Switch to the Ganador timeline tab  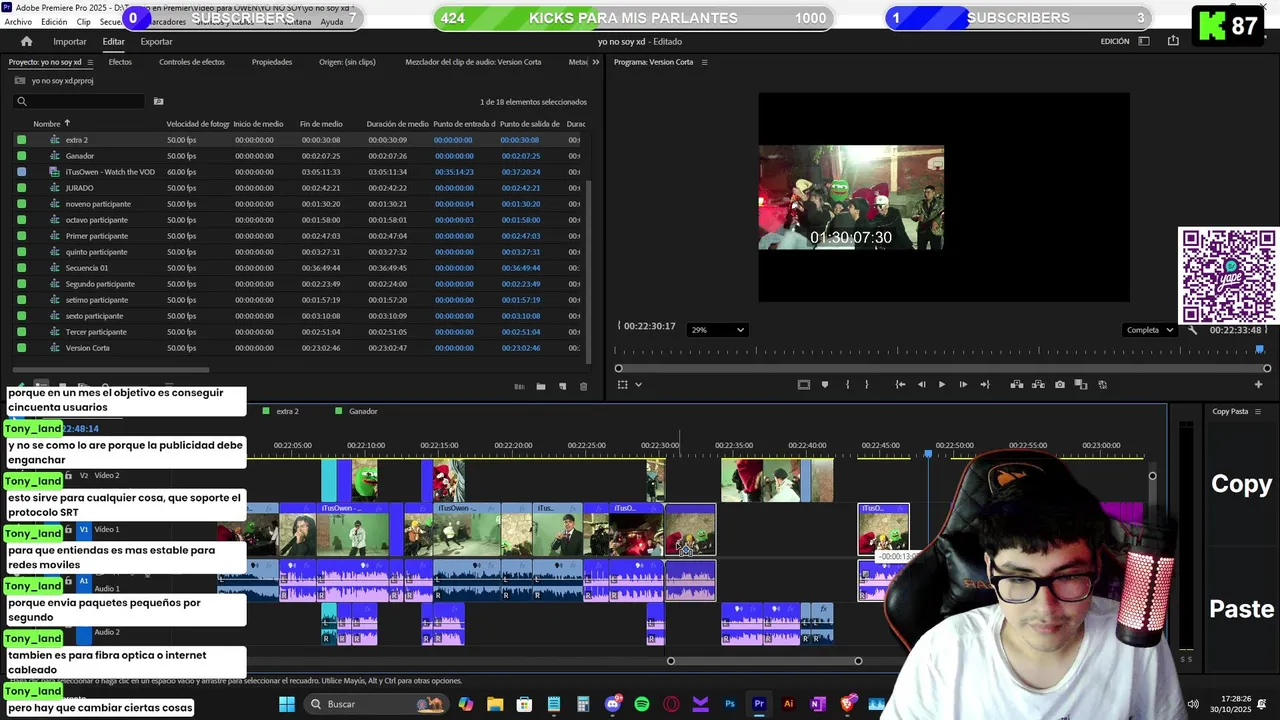tap(363, 411)
